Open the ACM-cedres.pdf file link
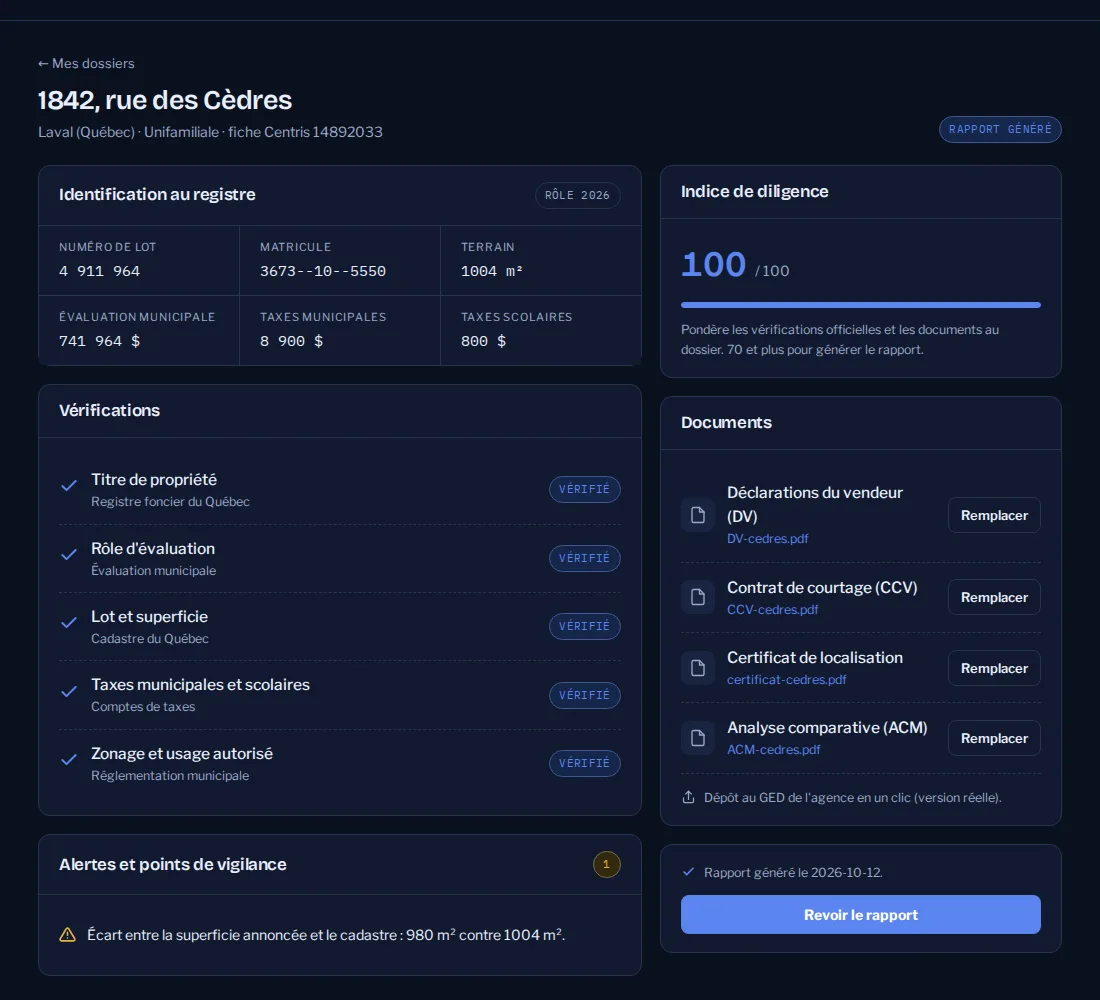 point(773,749)
